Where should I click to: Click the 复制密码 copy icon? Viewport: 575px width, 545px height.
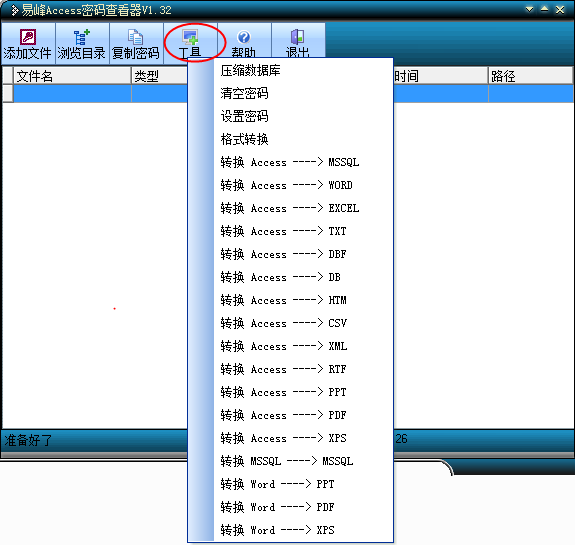coord(135,37)
